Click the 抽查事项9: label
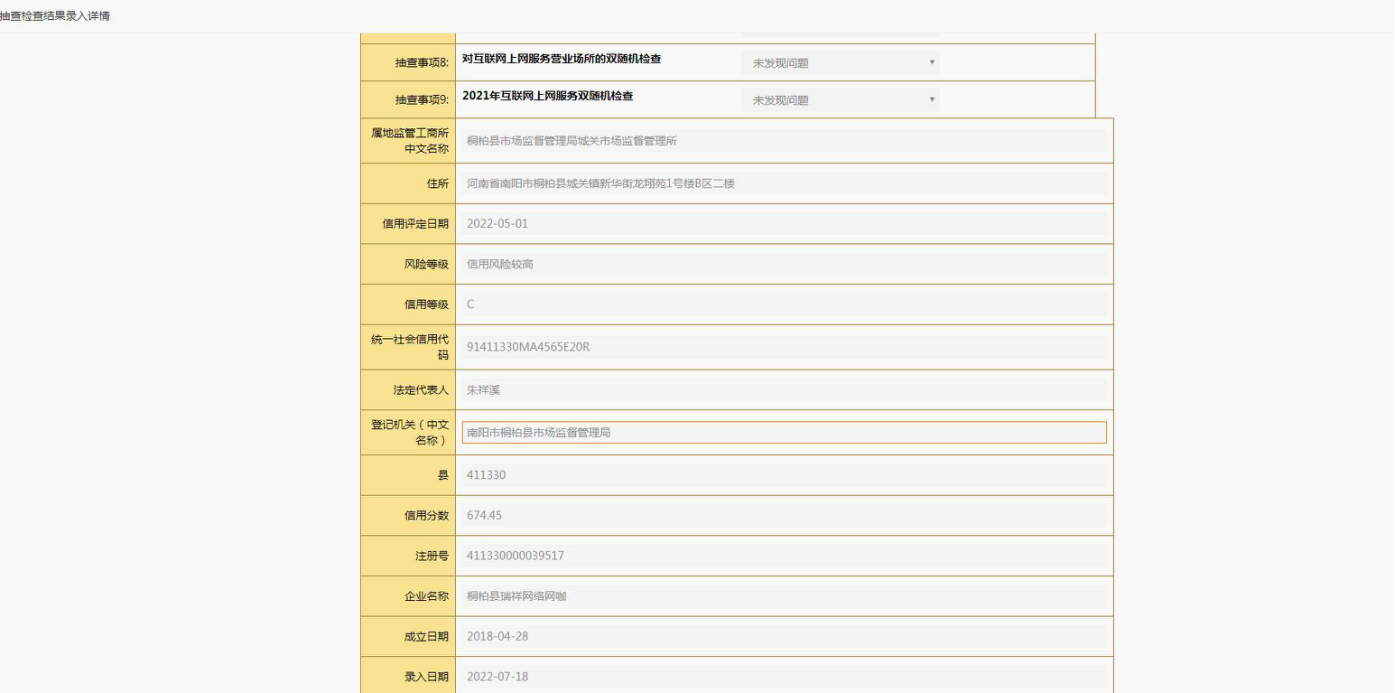1395x693 pixels. click(x=422, y=100)
